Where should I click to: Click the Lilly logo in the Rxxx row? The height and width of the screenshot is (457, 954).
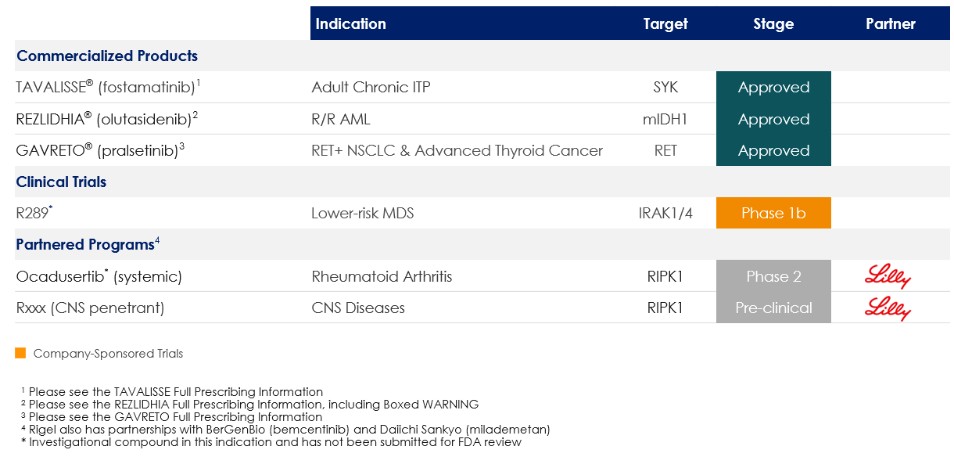click(890, 308)
